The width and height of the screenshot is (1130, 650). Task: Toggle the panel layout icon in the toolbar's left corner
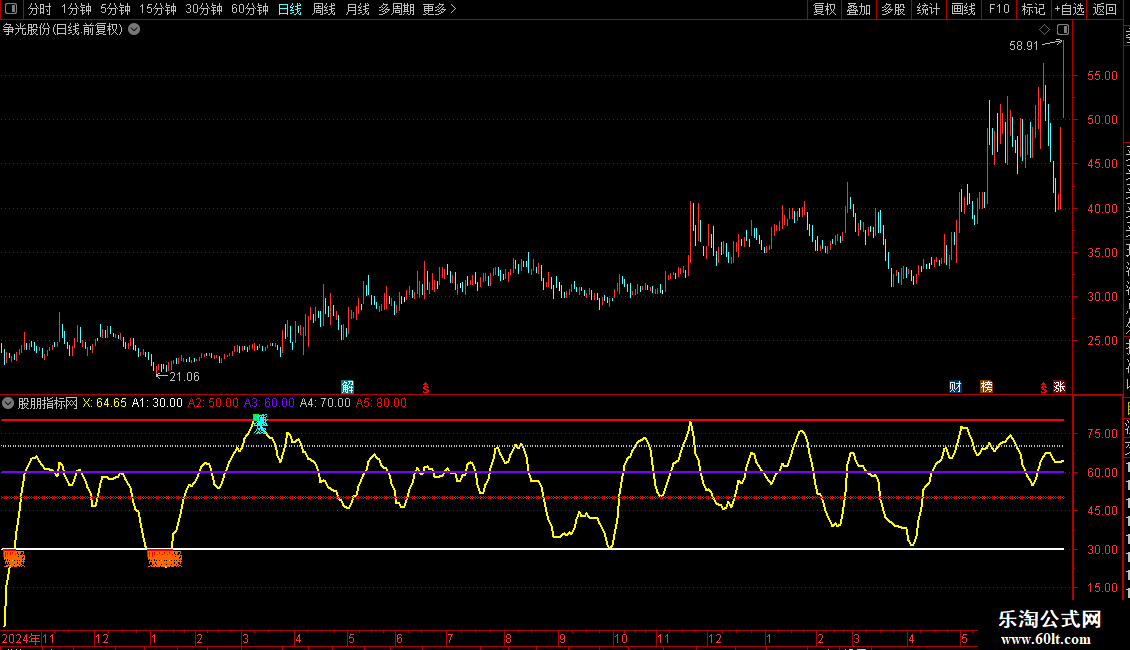(11, 9)
